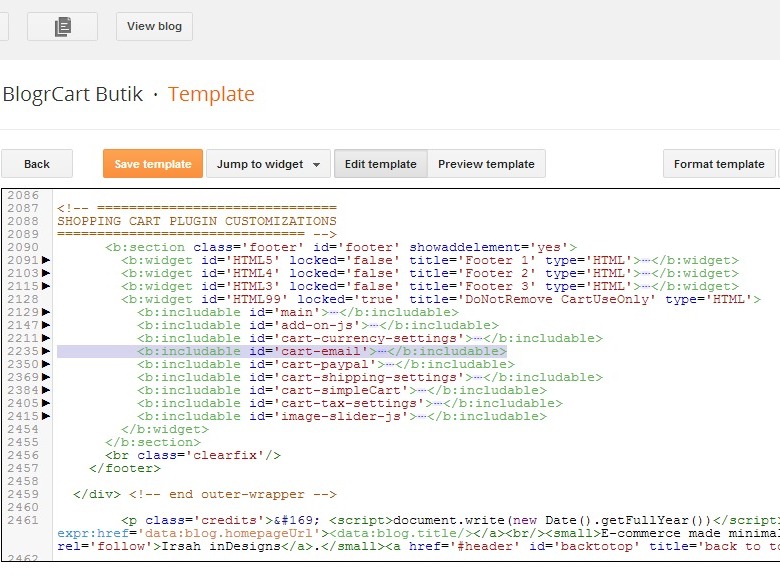The height and width of the screenshot is (583, 780).
Task: Expand cart-paypal fold arrow at line 2350
Action: (46, 365)
